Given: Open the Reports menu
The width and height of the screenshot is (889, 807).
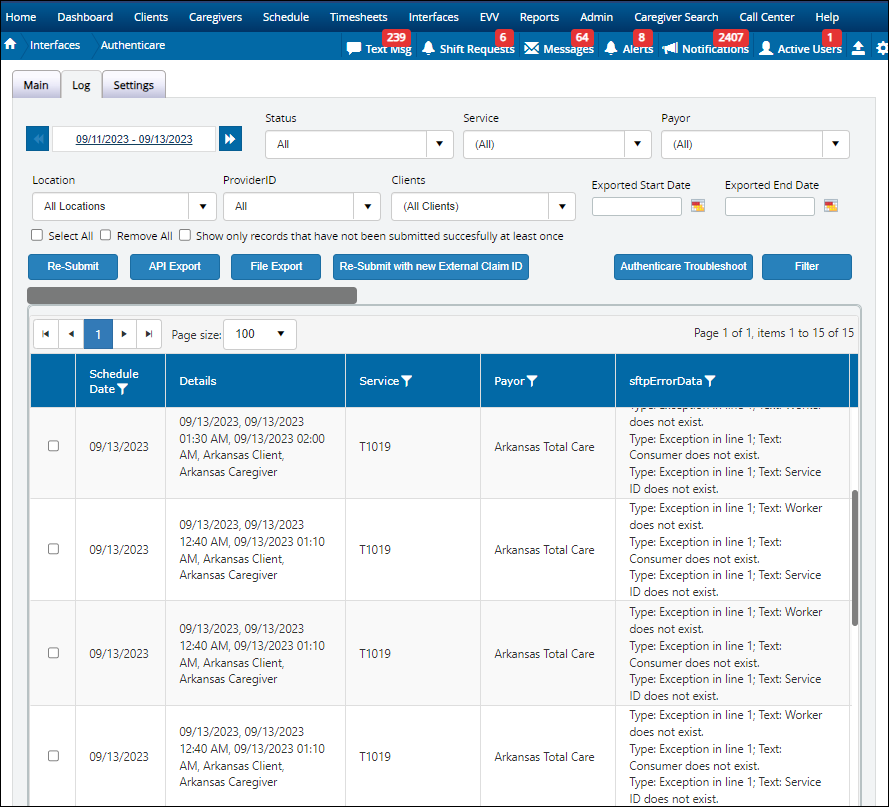Looking at the screenshot, I should [x=539, y=17].
